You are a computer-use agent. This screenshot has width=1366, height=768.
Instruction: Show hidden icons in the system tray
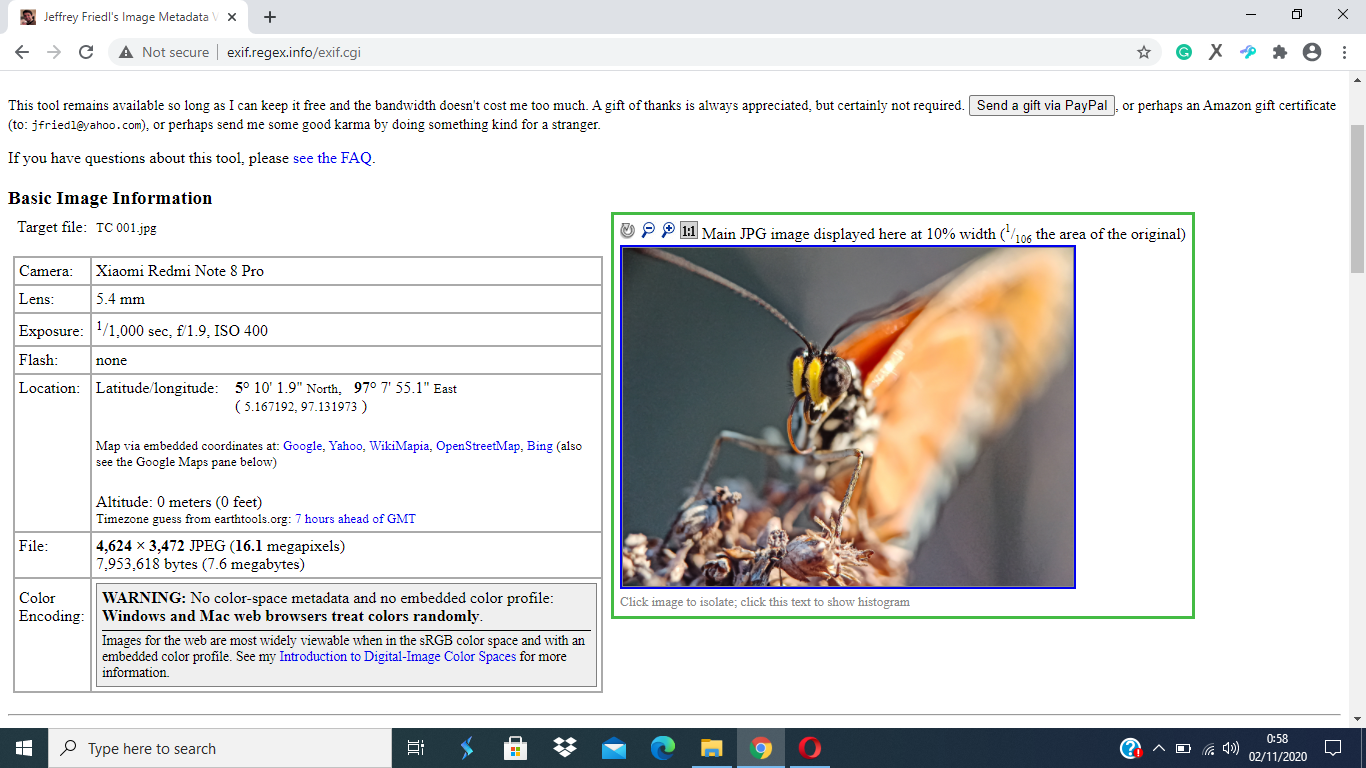[1159, 748]
